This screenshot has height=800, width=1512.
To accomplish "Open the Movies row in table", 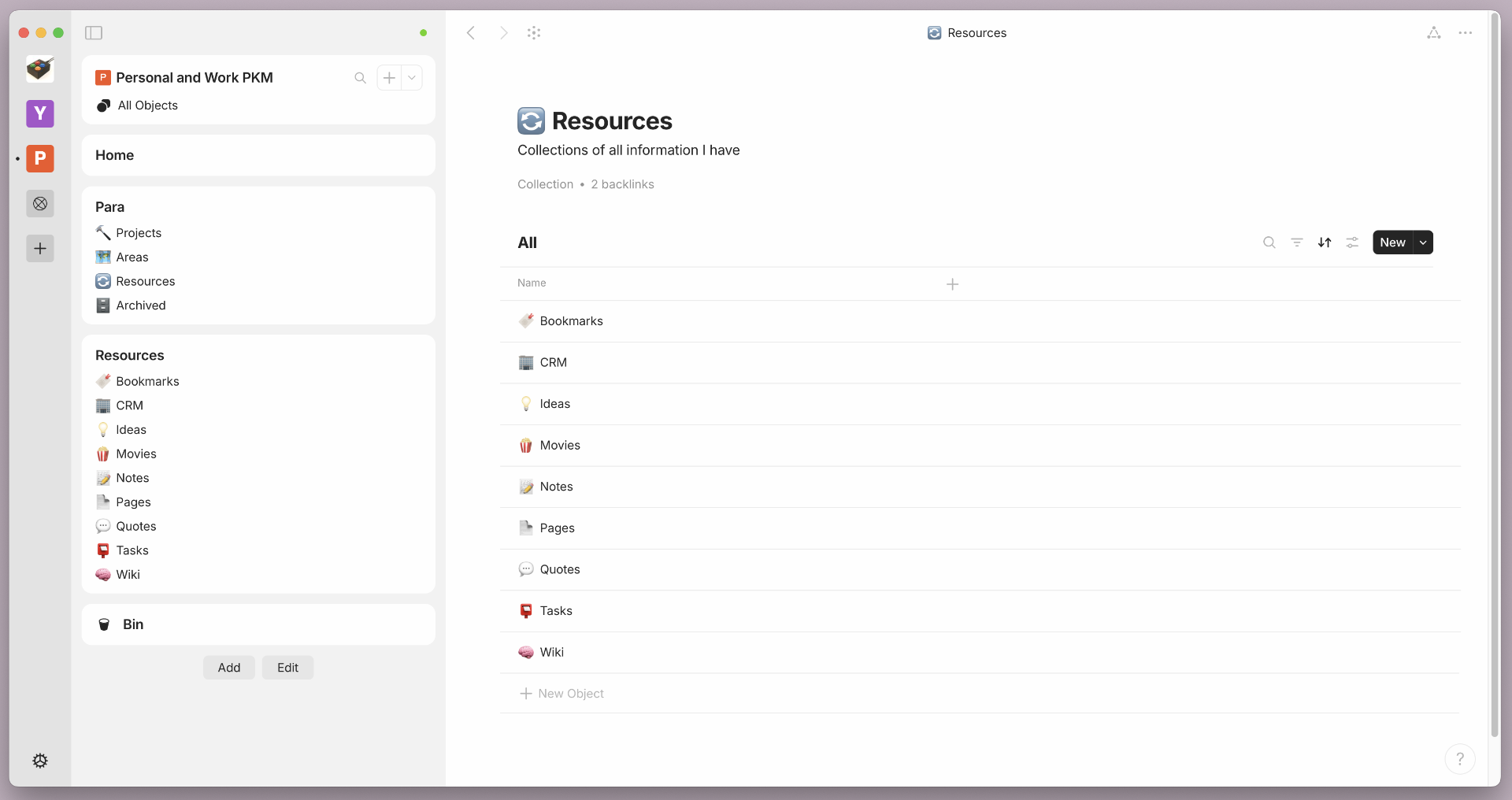I will 980,446.
